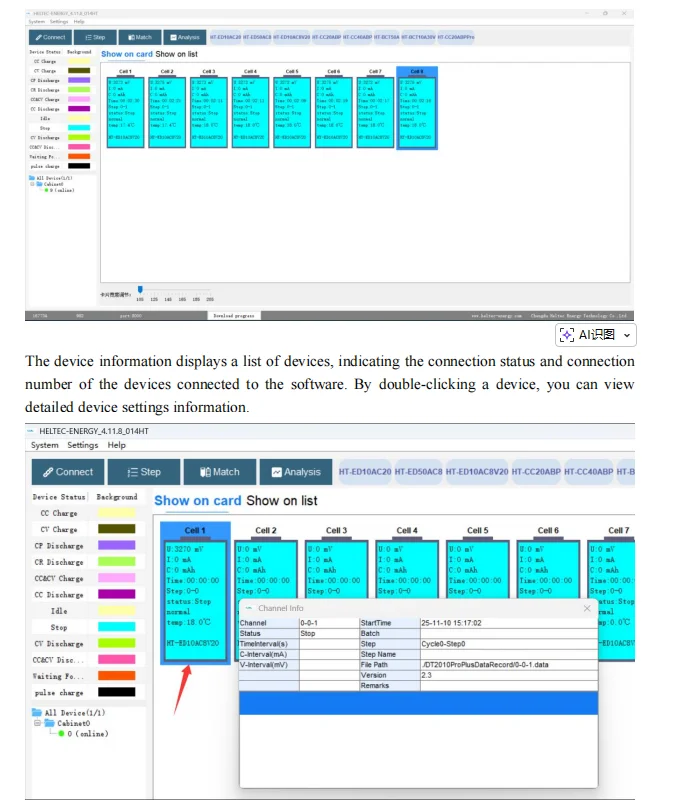Click the File Path value field
Screen dimensions: 683x800
509,665
